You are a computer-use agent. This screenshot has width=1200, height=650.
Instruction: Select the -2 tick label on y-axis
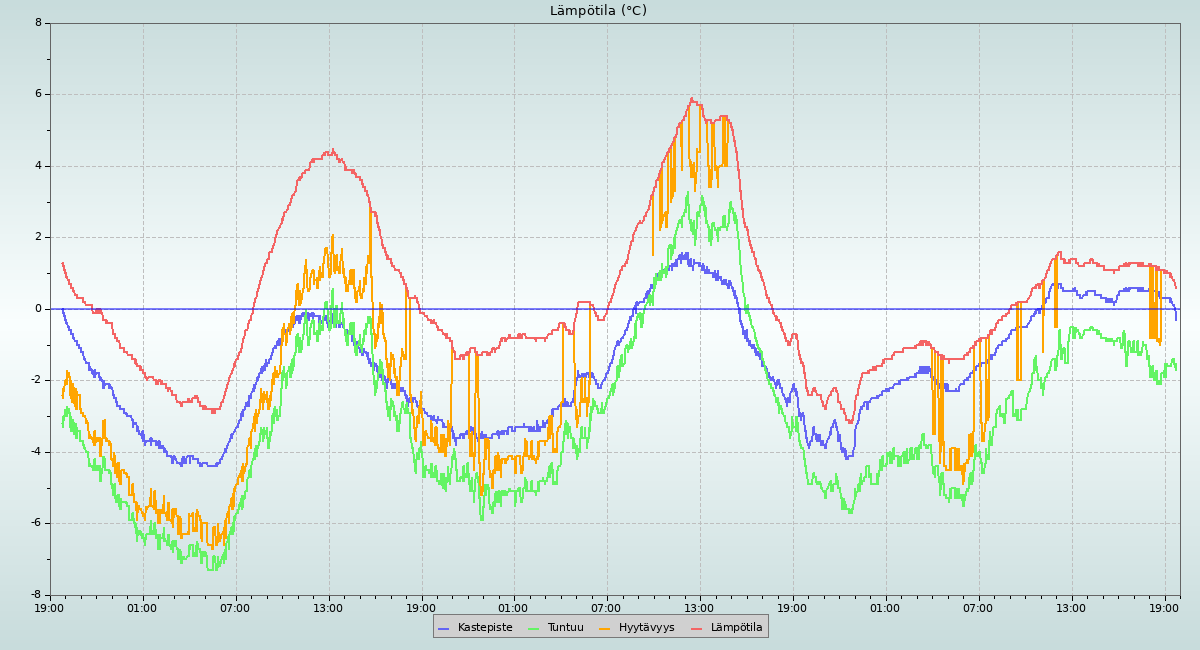pyautogui.click(x=36, y=380)
